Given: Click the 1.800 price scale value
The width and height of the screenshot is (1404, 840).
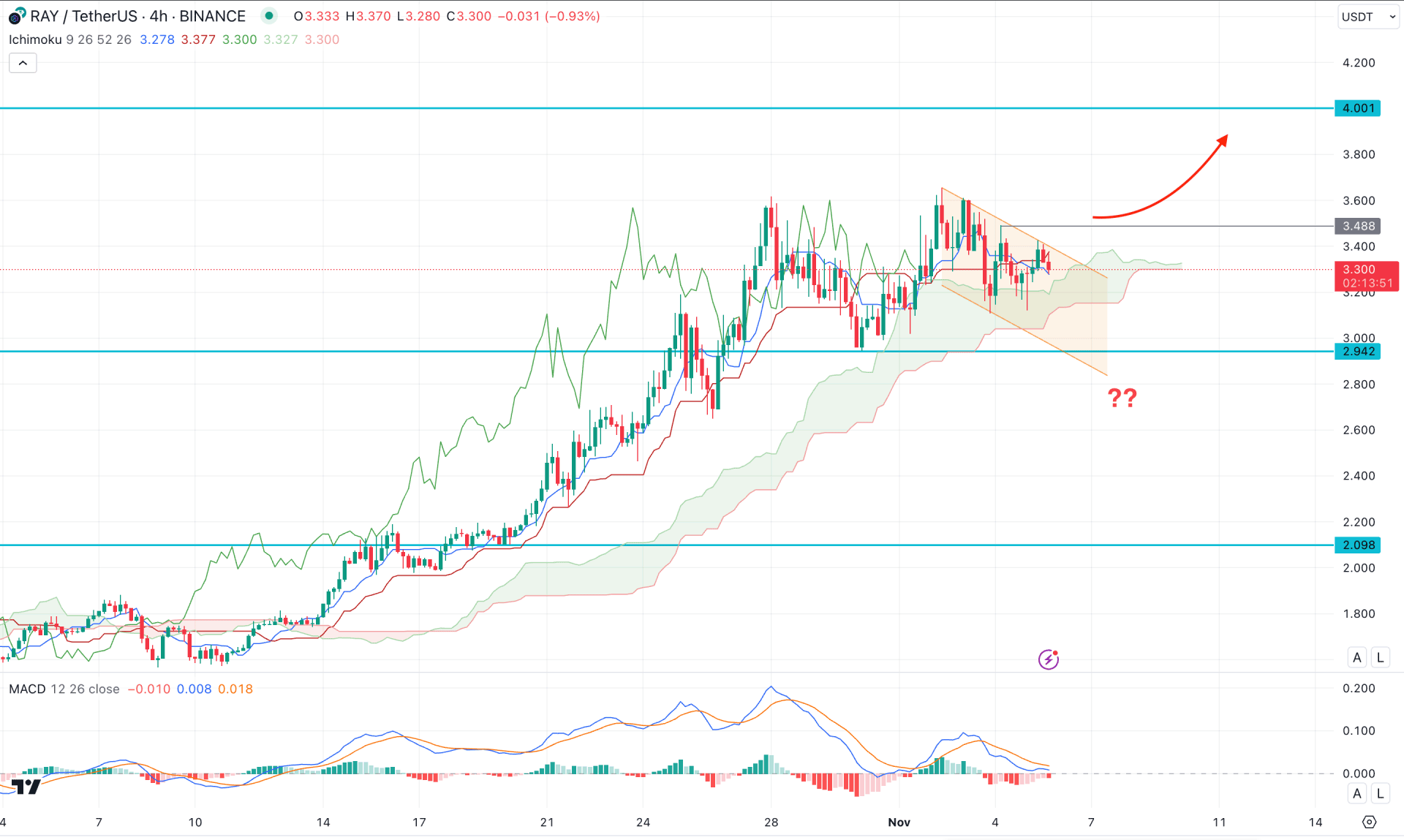Looking at the screenshot, I should tap(1359, 614).
